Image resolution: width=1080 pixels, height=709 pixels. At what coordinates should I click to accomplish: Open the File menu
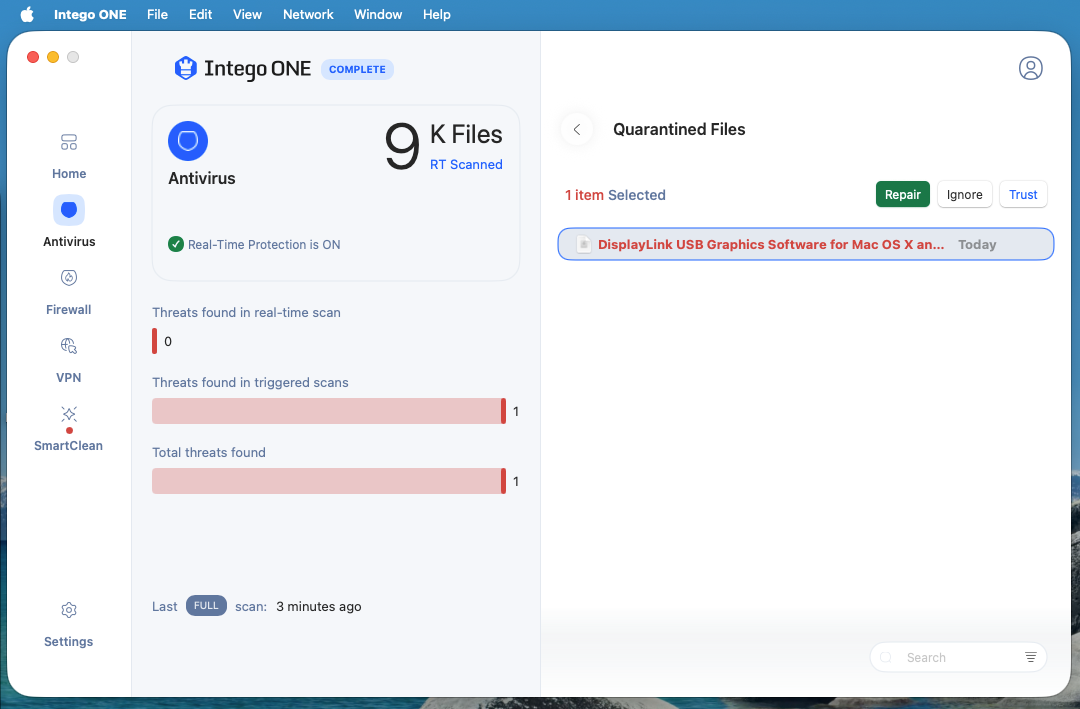pos(157,14)
